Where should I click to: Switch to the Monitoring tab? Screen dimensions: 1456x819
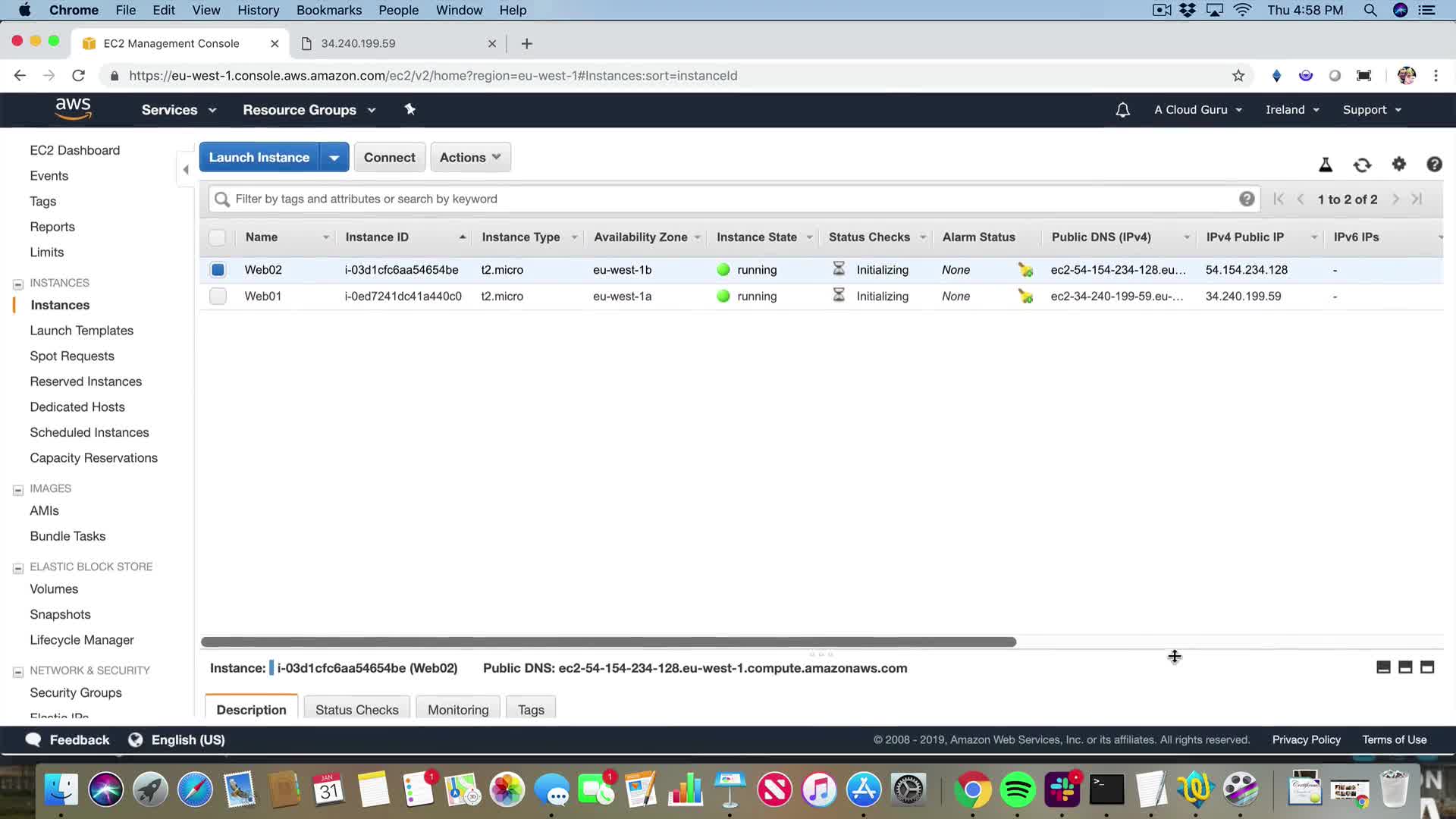[458, 710]
